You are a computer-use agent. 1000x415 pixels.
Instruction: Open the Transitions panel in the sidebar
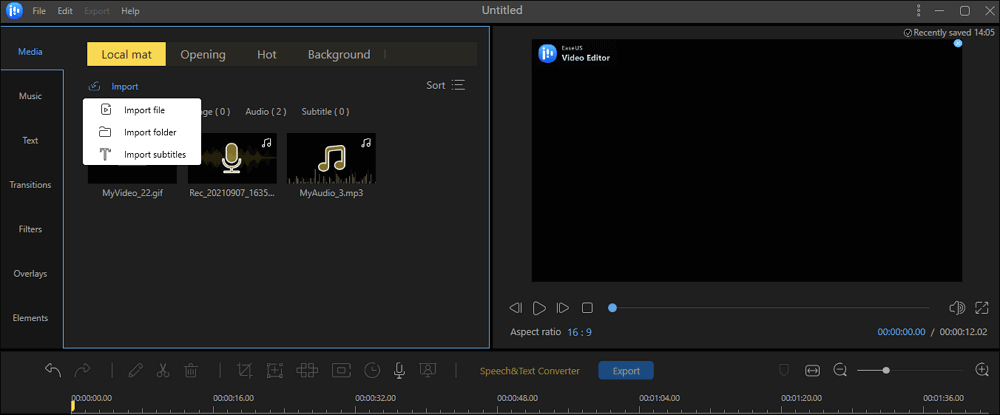pyautogui.click(x=30, y=185)
